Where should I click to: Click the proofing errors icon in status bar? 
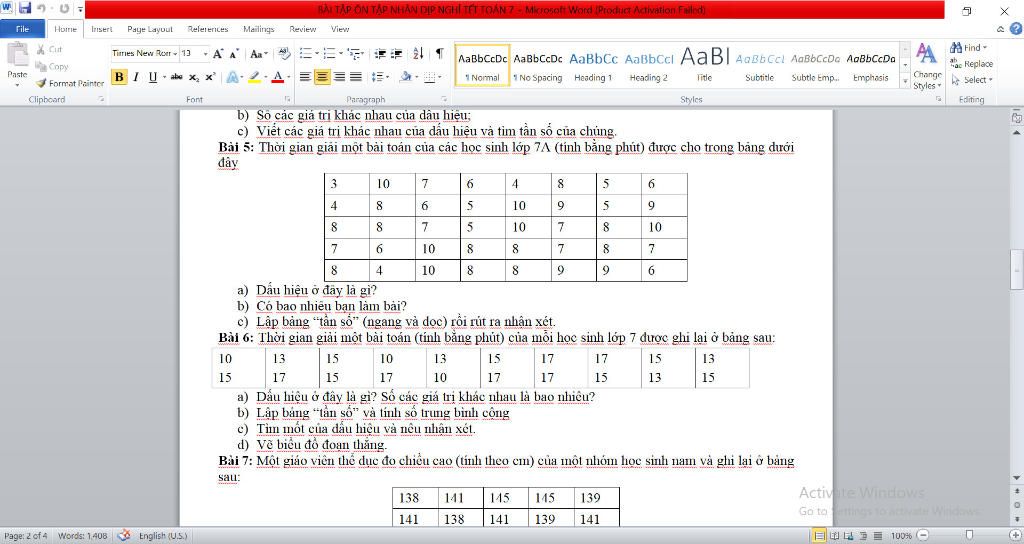coord(124,536)
